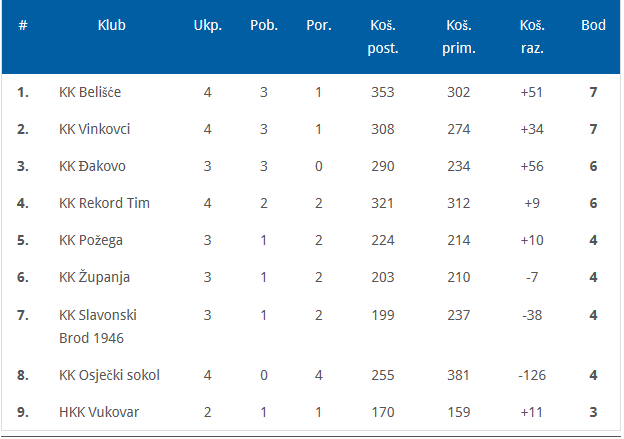Click the Ukp. column header

click(x=208, y=25)
